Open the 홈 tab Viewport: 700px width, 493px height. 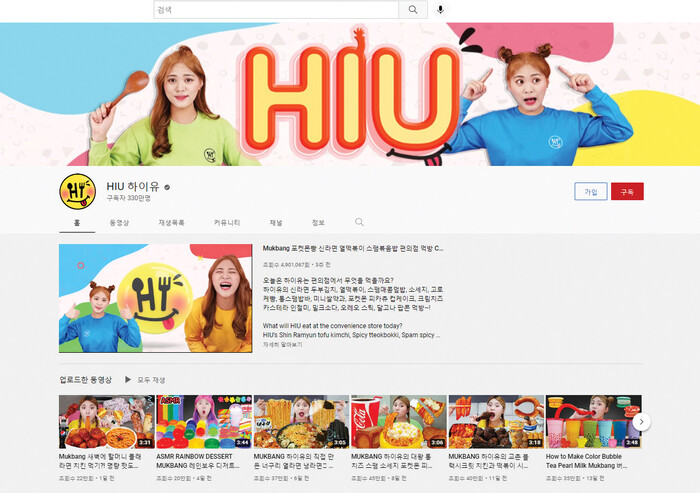[77, 222]
